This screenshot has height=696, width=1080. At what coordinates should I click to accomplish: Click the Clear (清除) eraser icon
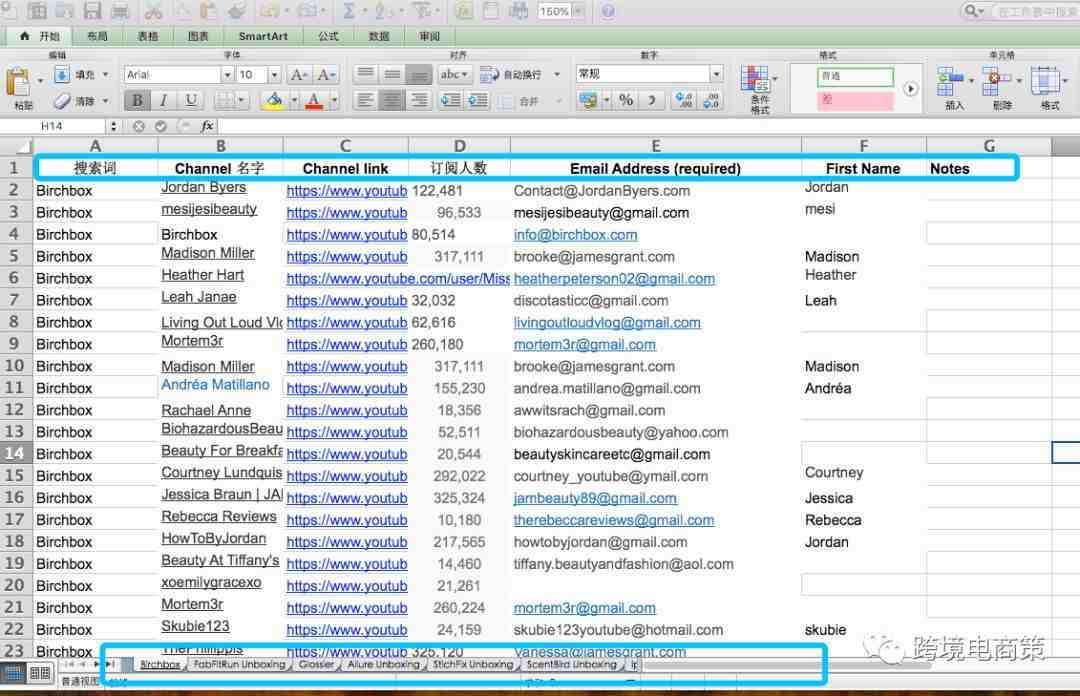pyautogui.click(x=62, y=101)
